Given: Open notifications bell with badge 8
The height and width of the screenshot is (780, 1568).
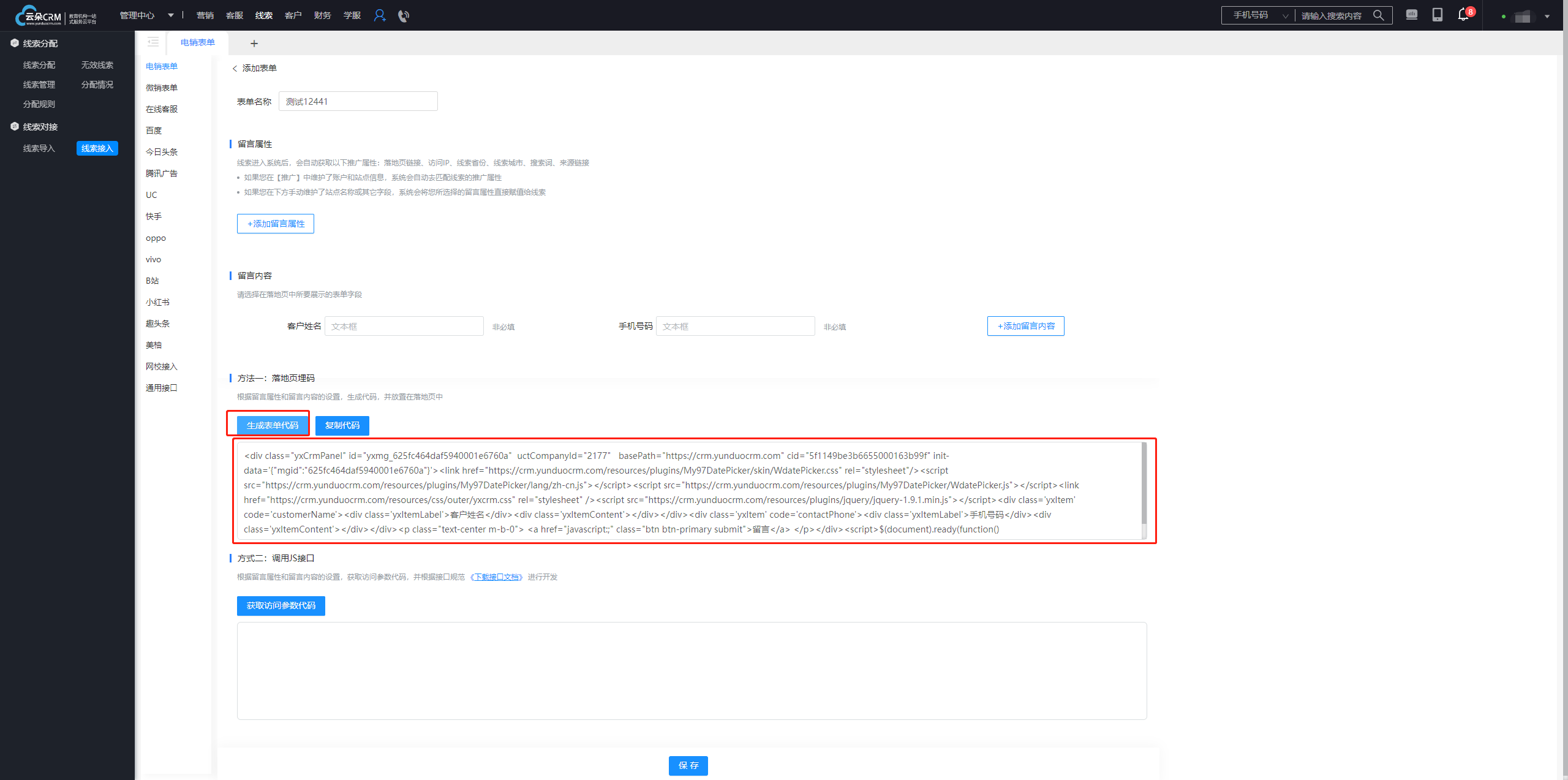Looking at the screenshot, I should tap(1464, 15).
